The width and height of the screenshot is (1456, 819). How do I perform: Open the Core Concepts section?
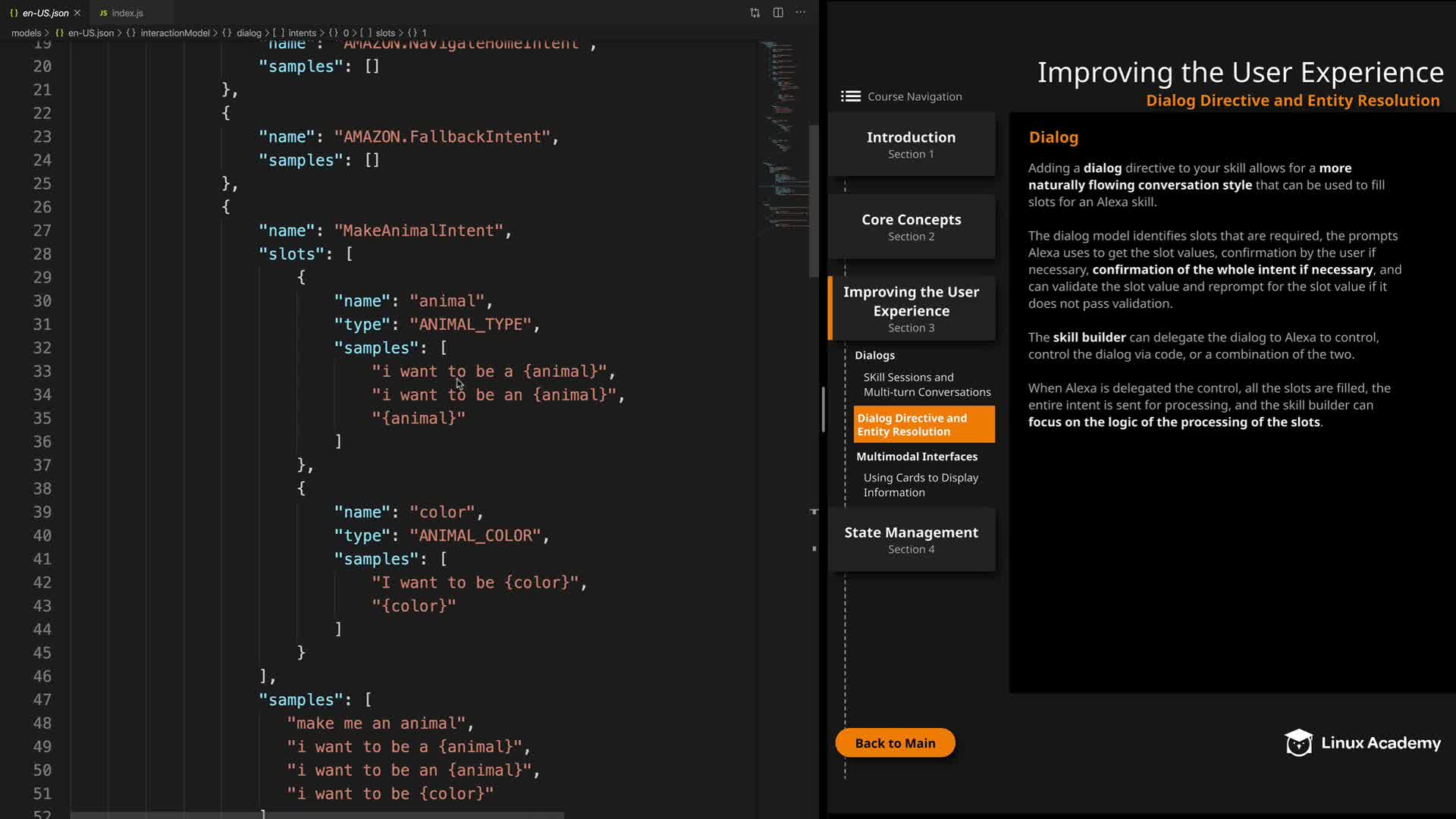(x=911, y=226)
